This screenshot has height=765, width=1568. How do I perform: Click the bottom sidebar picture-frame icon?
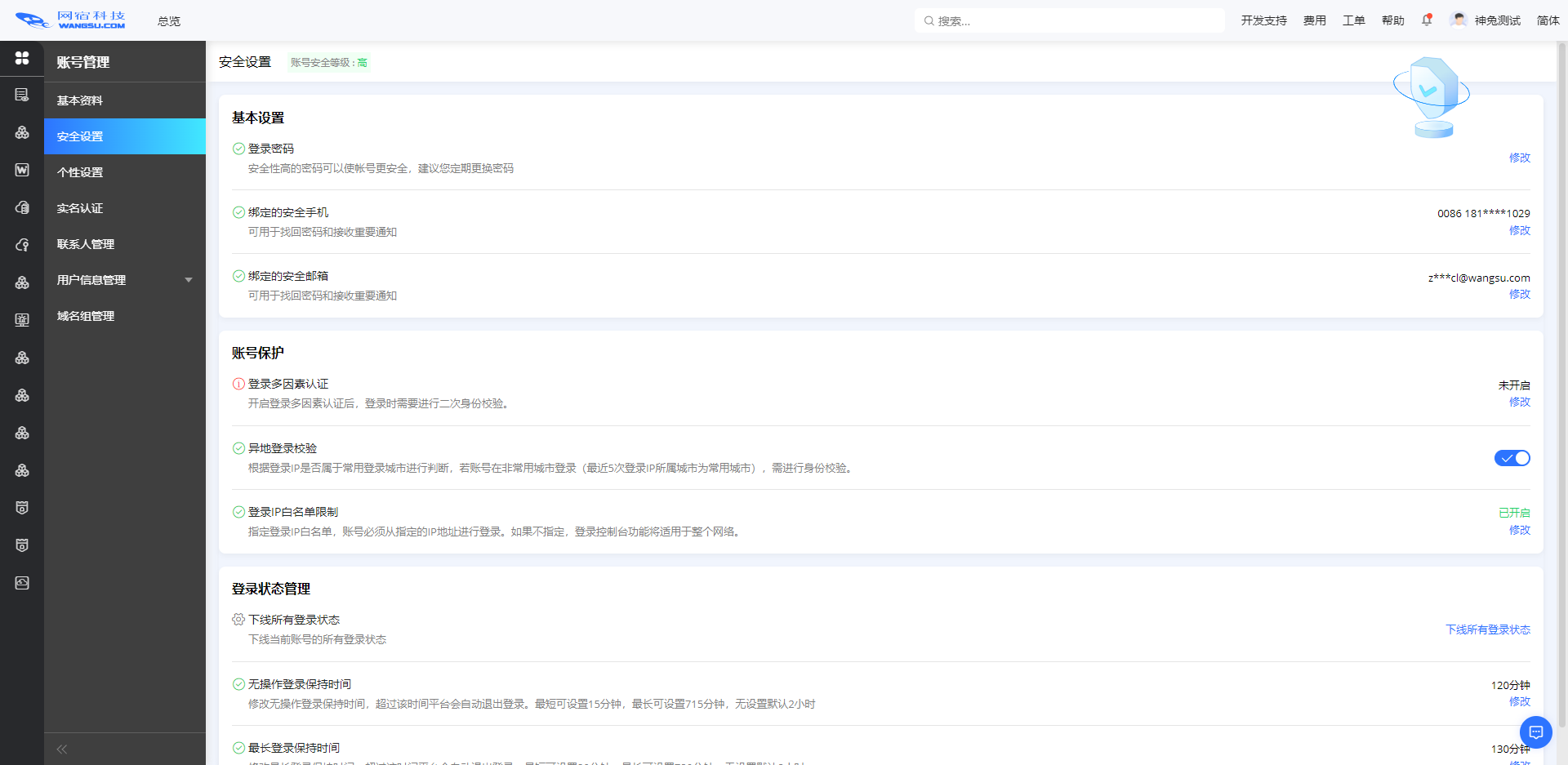point(22,583)
